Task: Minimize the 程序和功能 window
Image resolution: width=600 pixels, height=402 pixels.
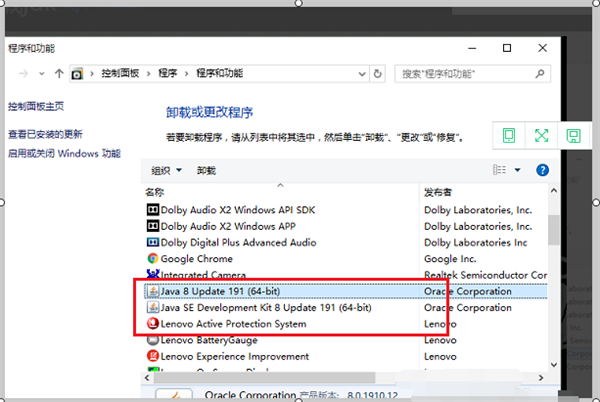Action: [x=472, y=48]
